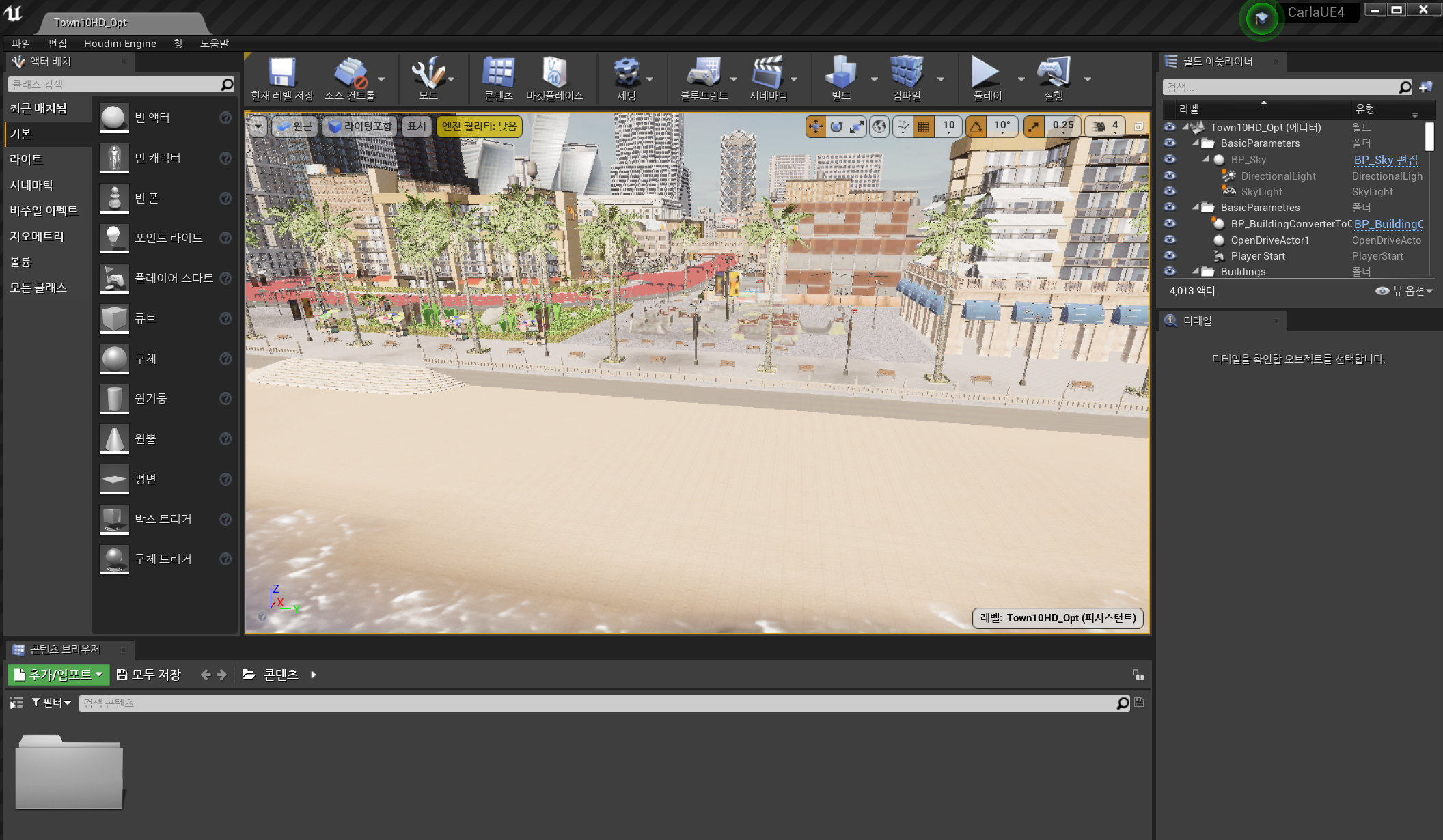
Task: Select the Lights category in Place Actors
Action: pos(26,159)
